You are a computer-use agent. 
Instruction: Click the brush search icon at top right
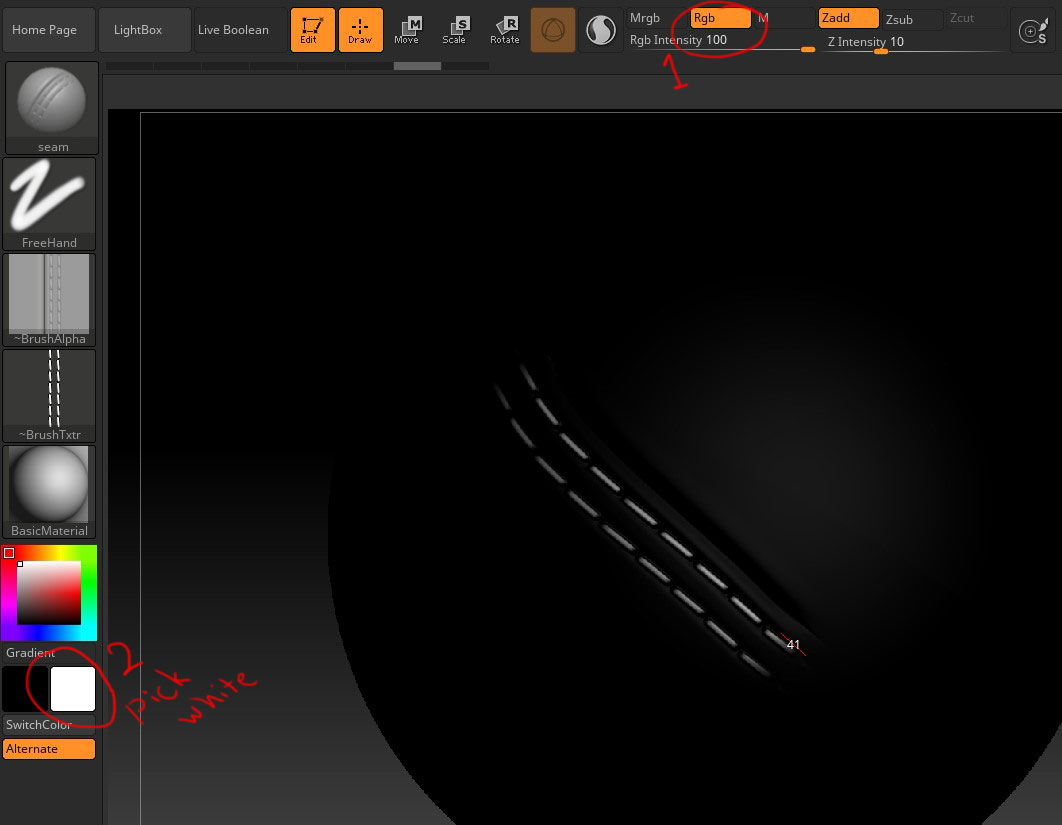[1034, 30]
